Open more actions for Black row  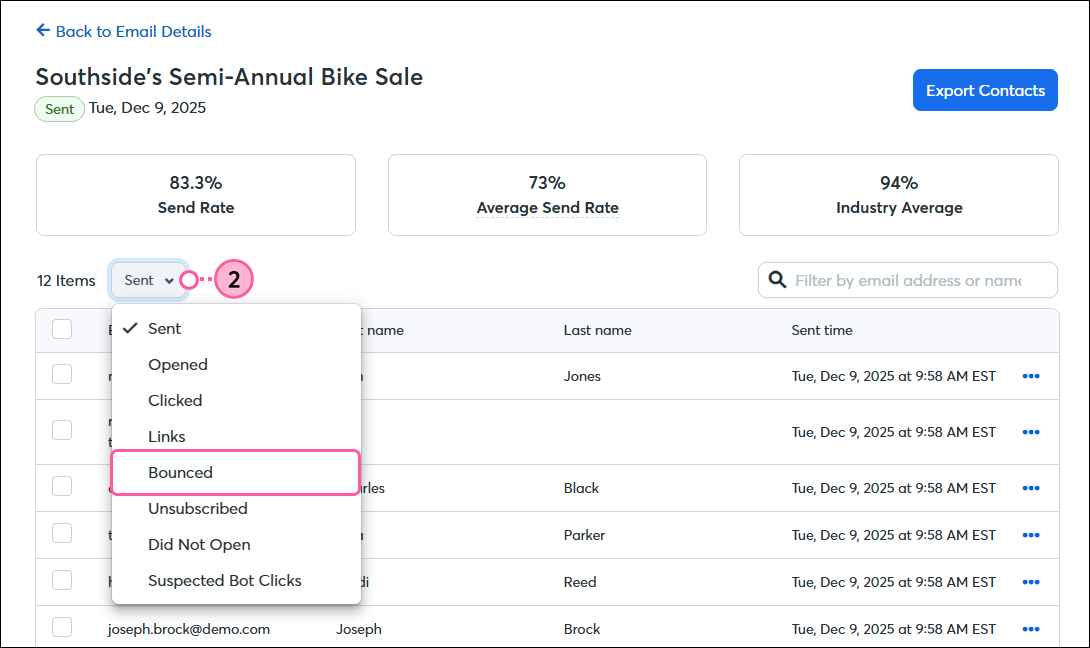1031,488
